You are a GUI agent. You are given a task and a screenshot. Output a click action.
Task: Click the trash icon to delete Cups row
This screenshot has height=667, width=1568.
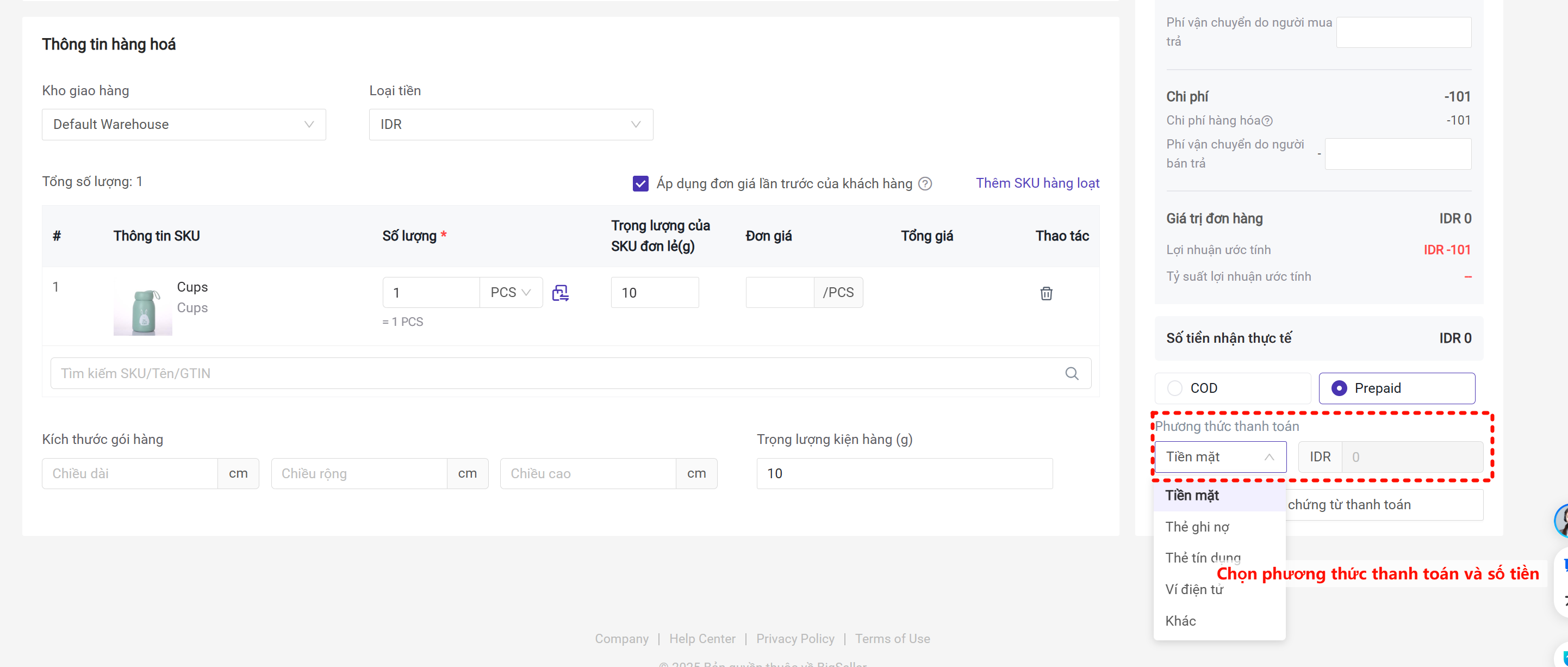[x=1046, y=293]
